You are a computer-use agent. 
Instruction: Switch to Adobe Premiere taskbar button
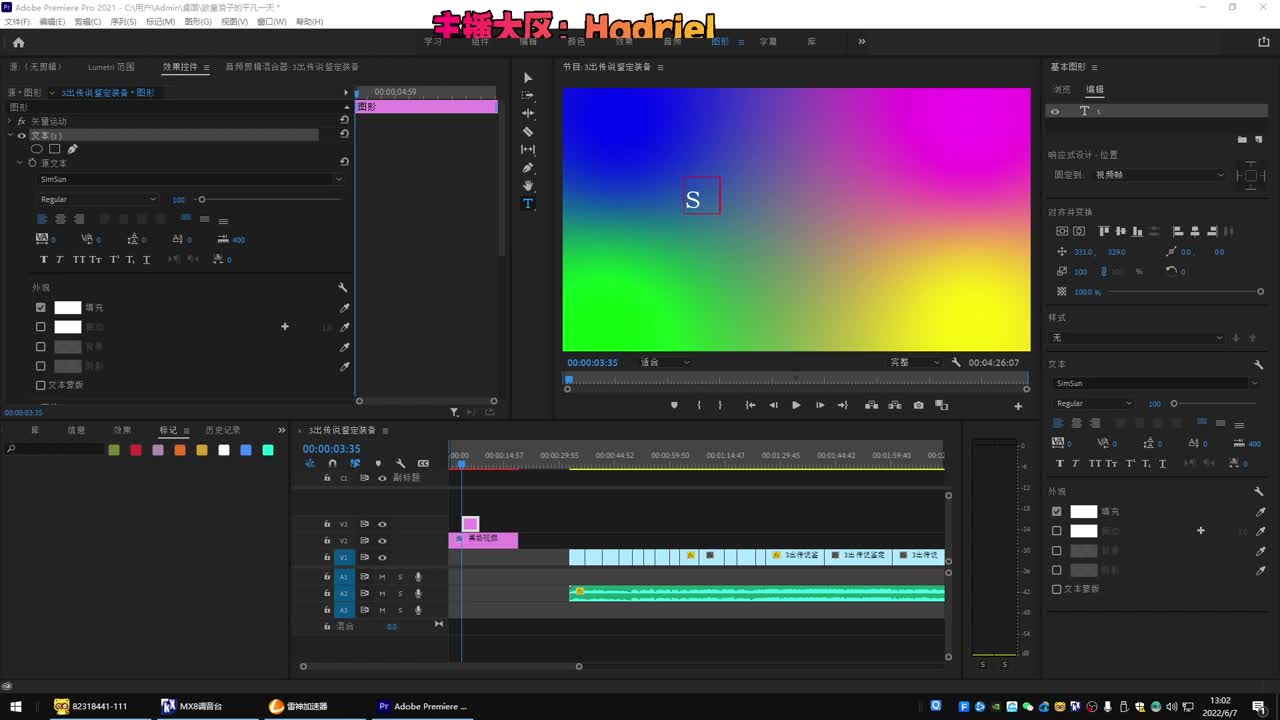click(423, 706)
